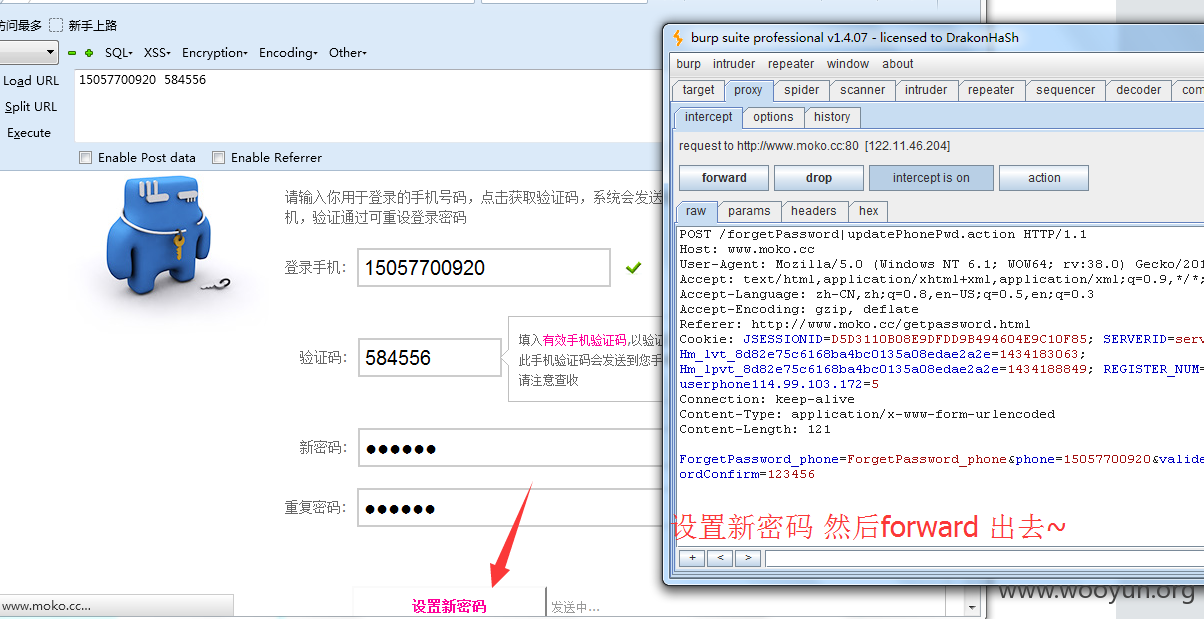
Task: Click the Content-Length: 121 header line
Action: click(755, 429)
